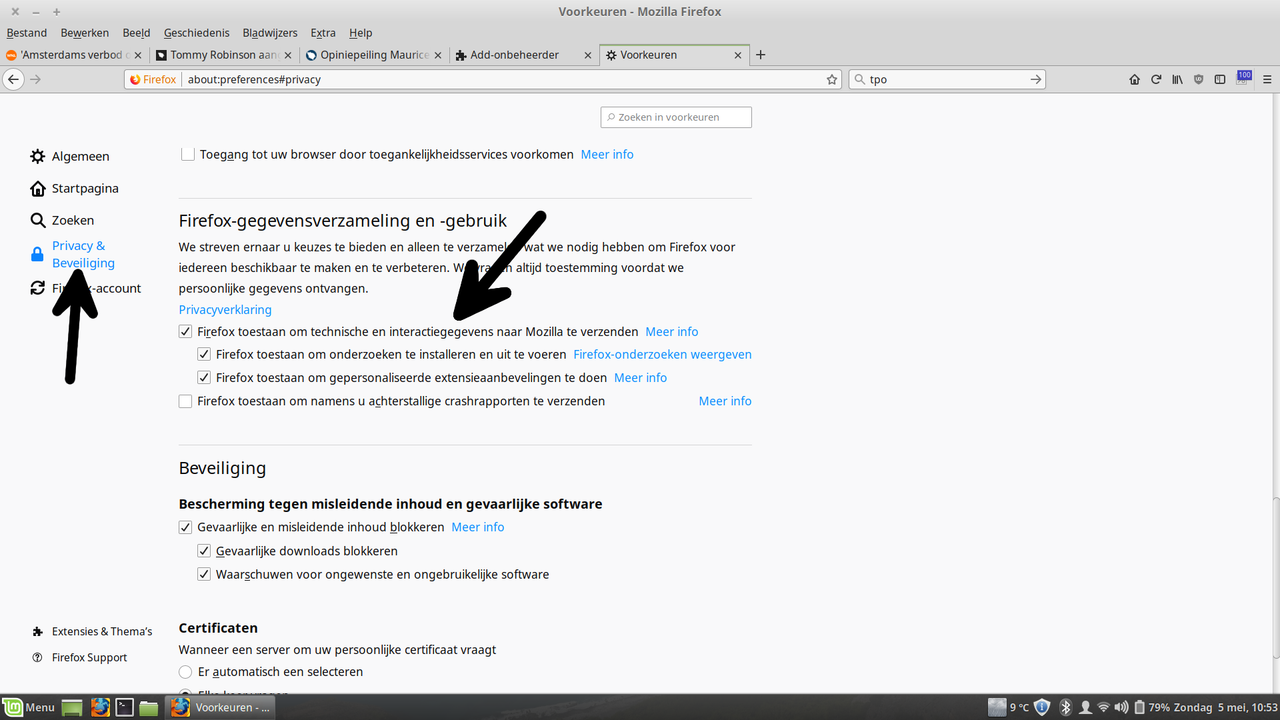Open Linux Mint Menu button
The image size is (1280, 720).
click(x=29, y=707)
